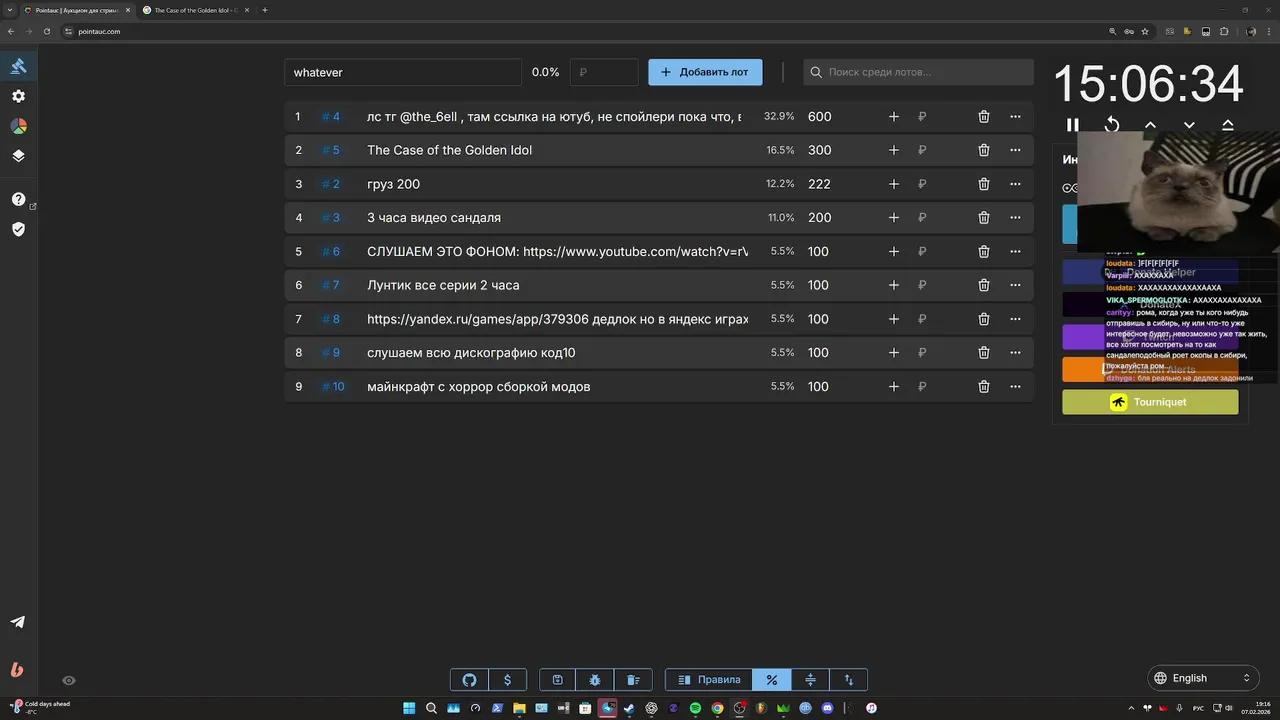The image size is (1280, 720).
Task: Delete The Case of the Golden Idol lot
Action: coord(984,150)
